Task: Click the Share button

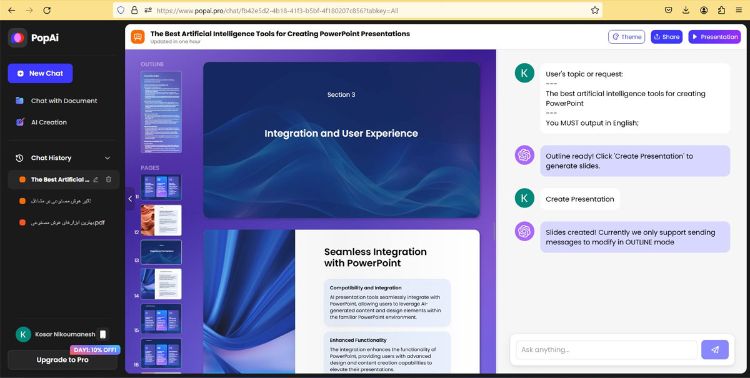Action: click(666, 37)
